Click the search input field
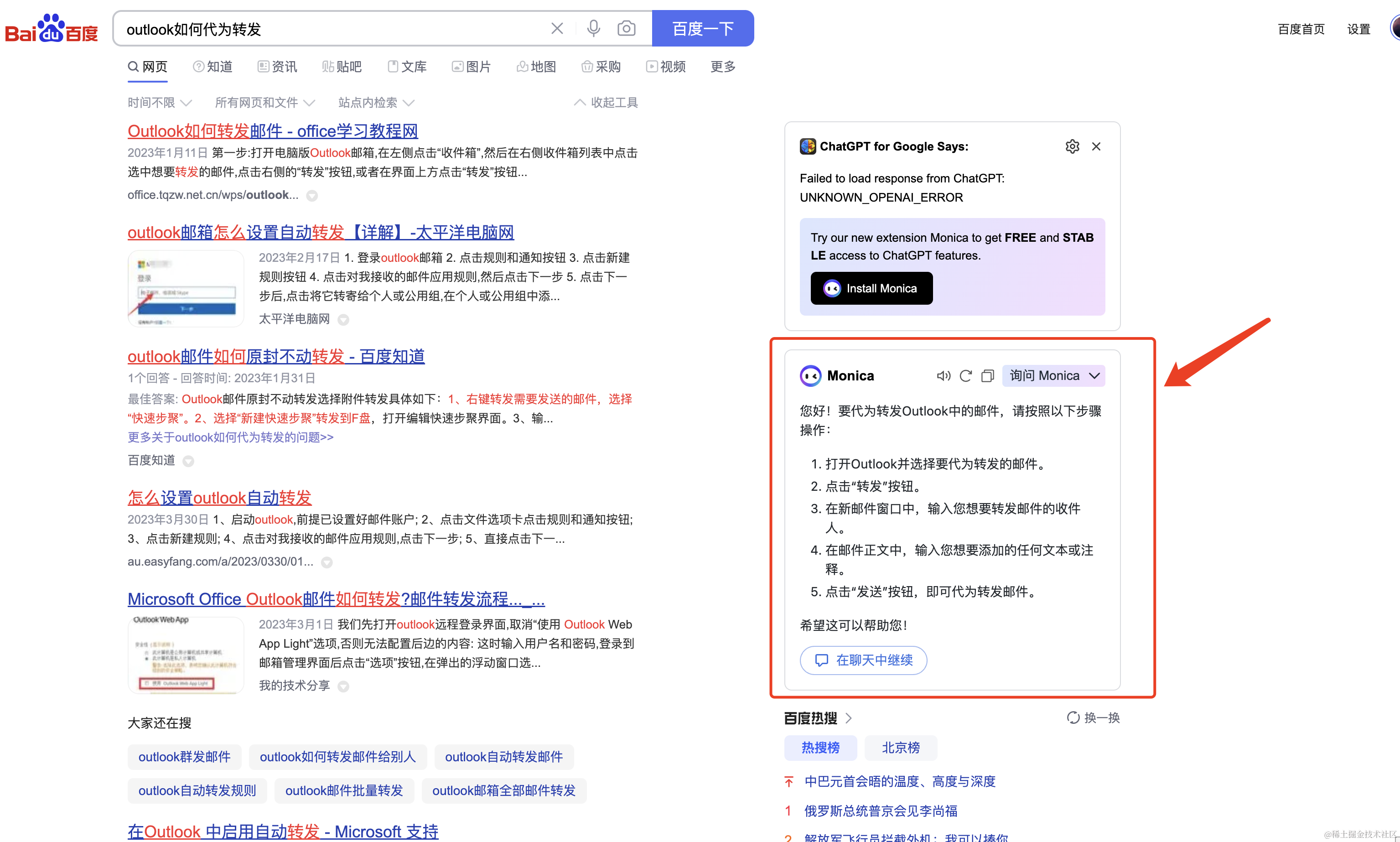The image size is (1400, 842). tap(329, 28)
